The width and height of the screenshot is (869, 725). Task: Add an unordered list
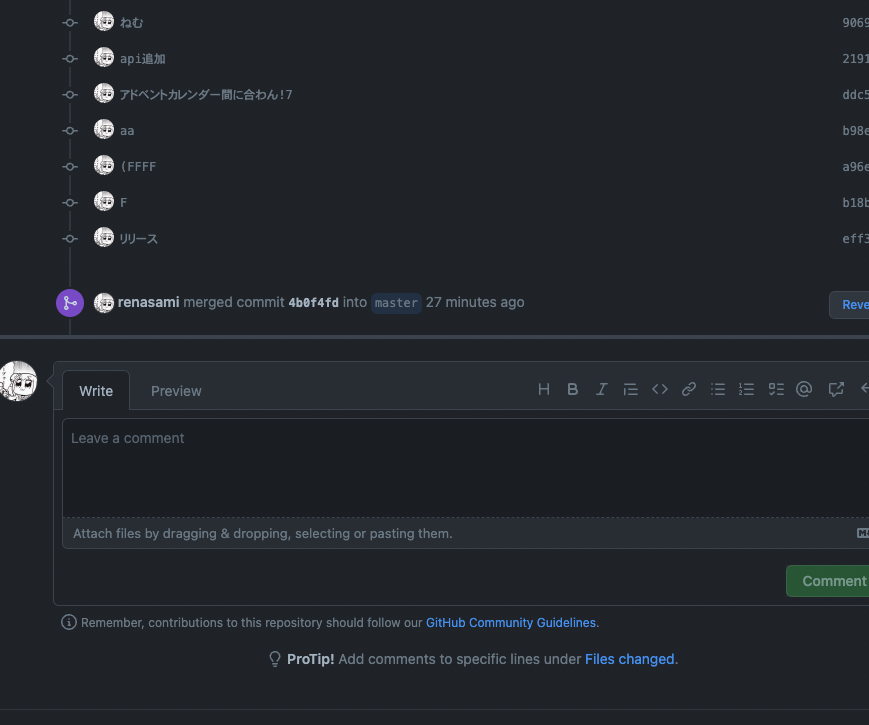tap(717, 389)
